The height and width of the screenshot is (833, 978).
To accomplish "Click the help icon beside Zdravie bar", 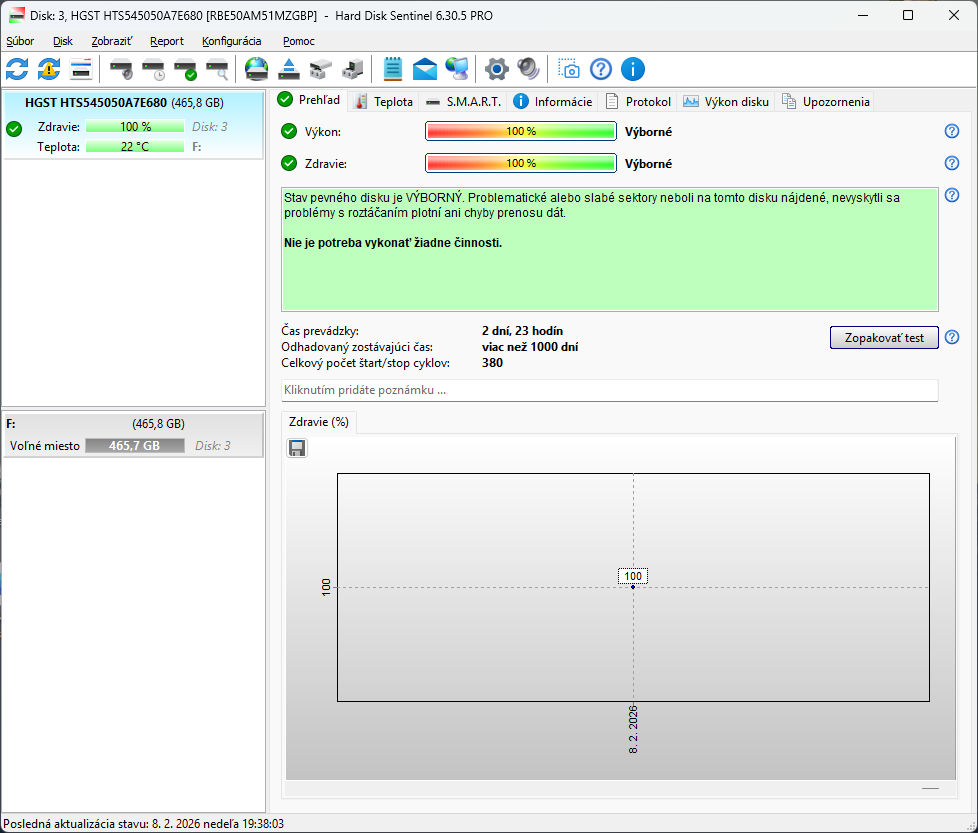I will (x=952, y=163).
